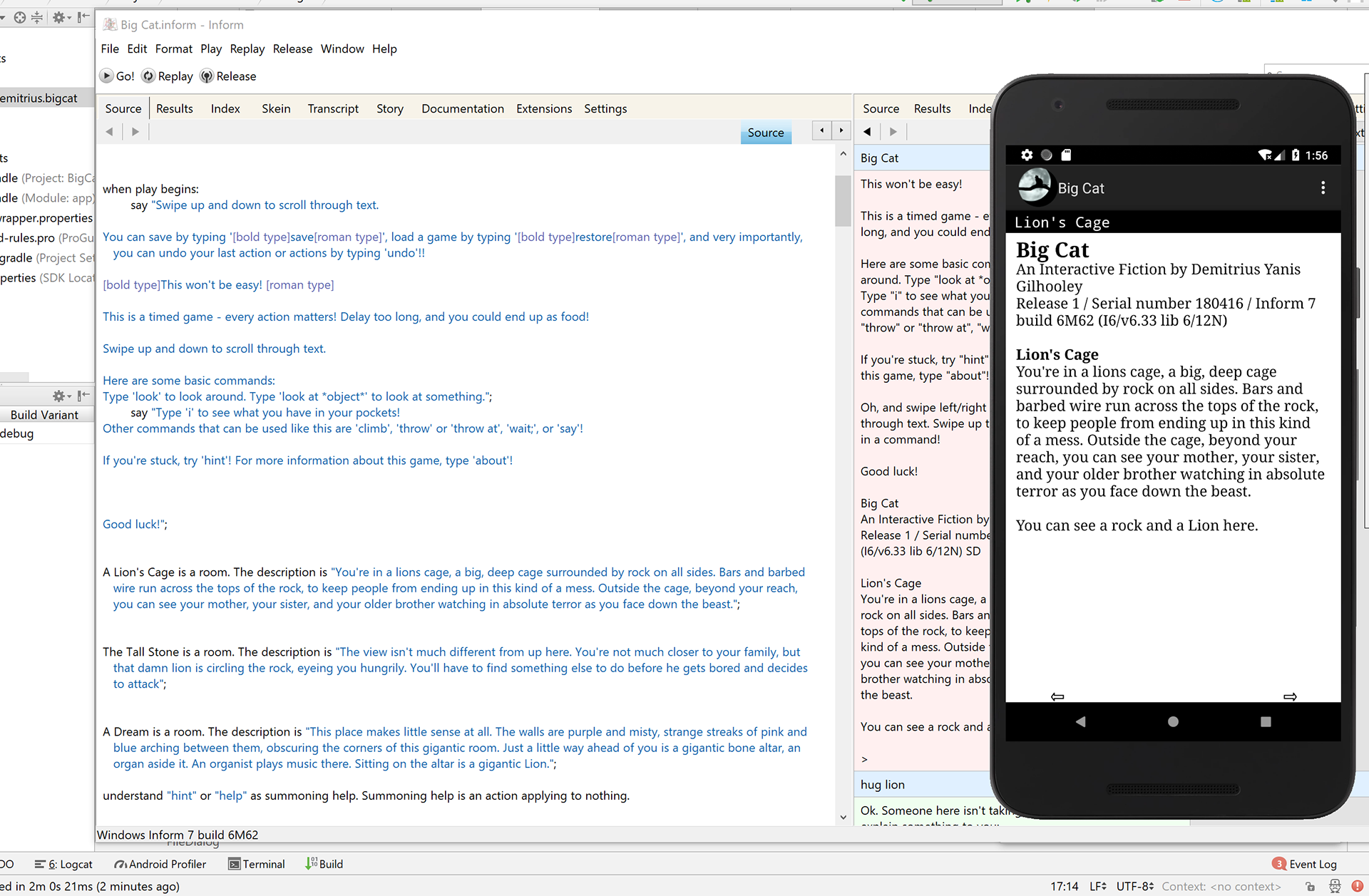
Task: Click the scroll-from-source target icon
Action: [20, 17]
